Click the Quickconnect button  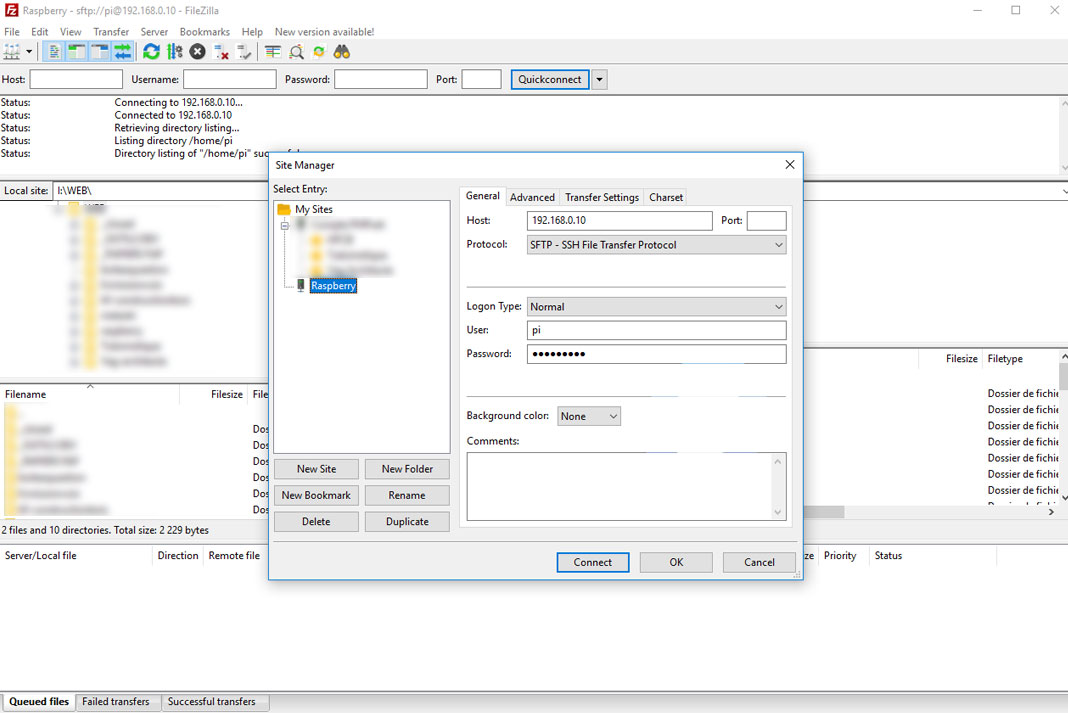(550, 79)
